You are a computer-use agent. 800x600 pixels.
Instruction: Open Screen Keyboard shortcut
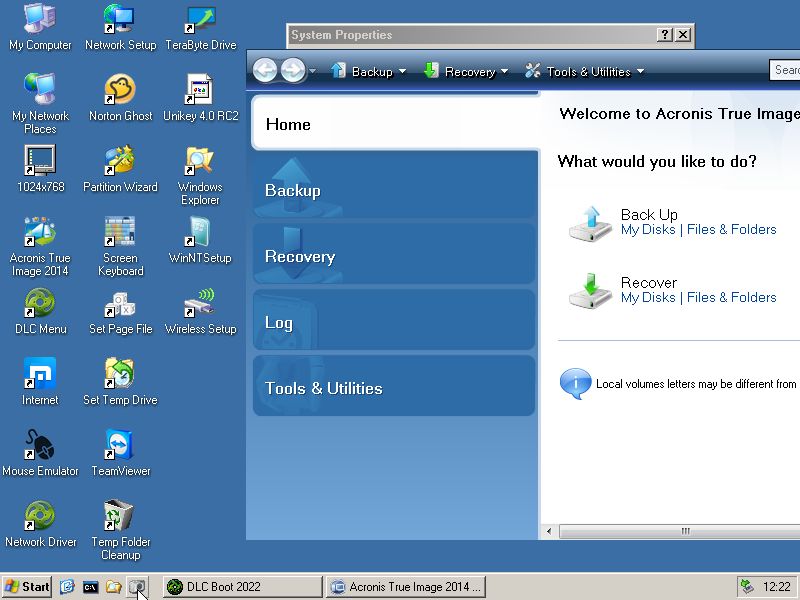[x=120, y=246]
